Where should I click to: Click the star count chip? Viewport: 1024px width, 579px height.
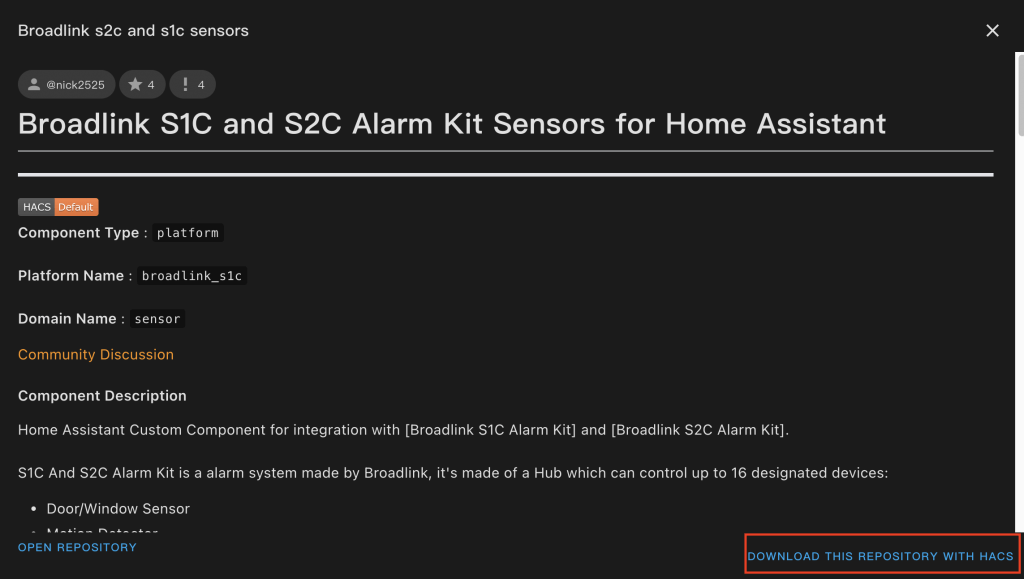142,85
